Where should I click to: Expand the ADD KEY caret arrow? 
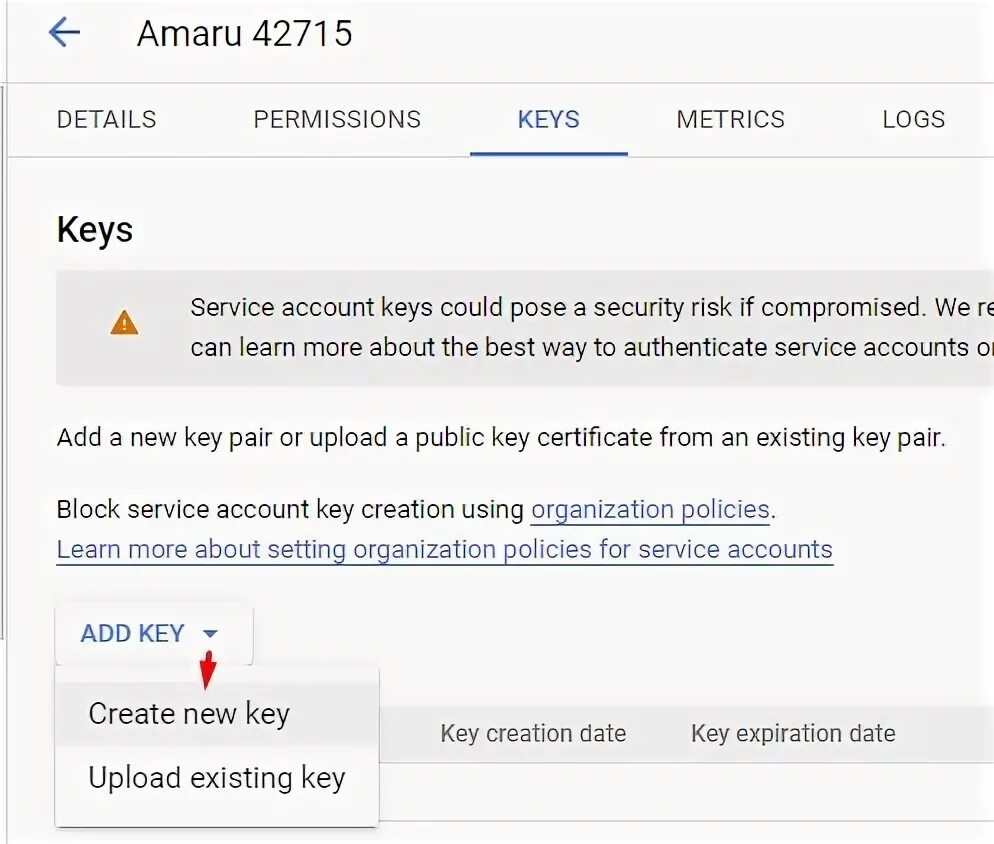coord(210,634)
